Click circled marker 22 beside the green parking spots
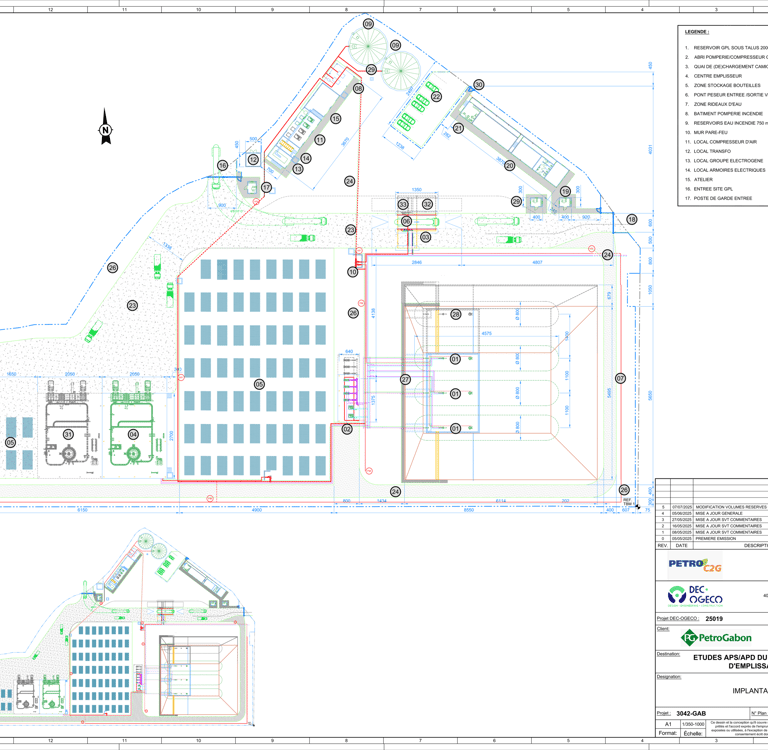Screen dimensions: 768x750 (436, 97)
